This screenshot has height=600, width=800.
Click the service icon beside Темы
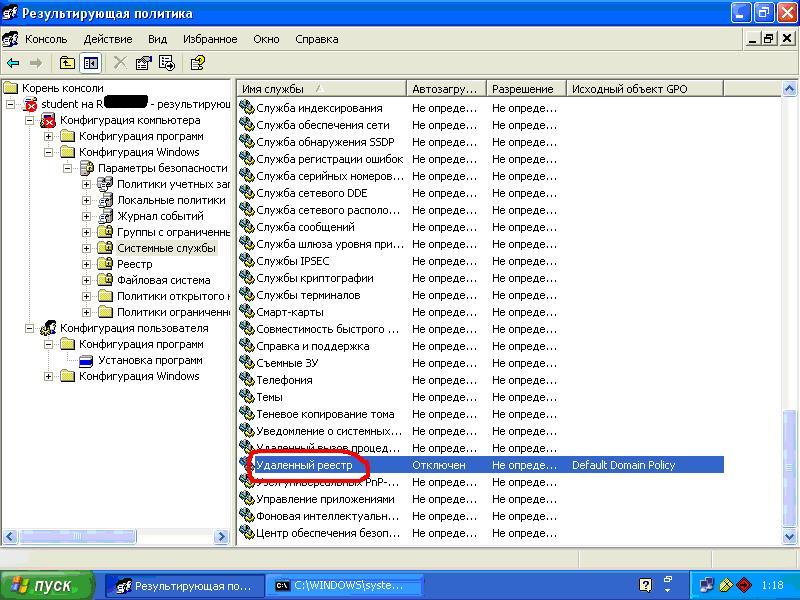tap(247, 397)
